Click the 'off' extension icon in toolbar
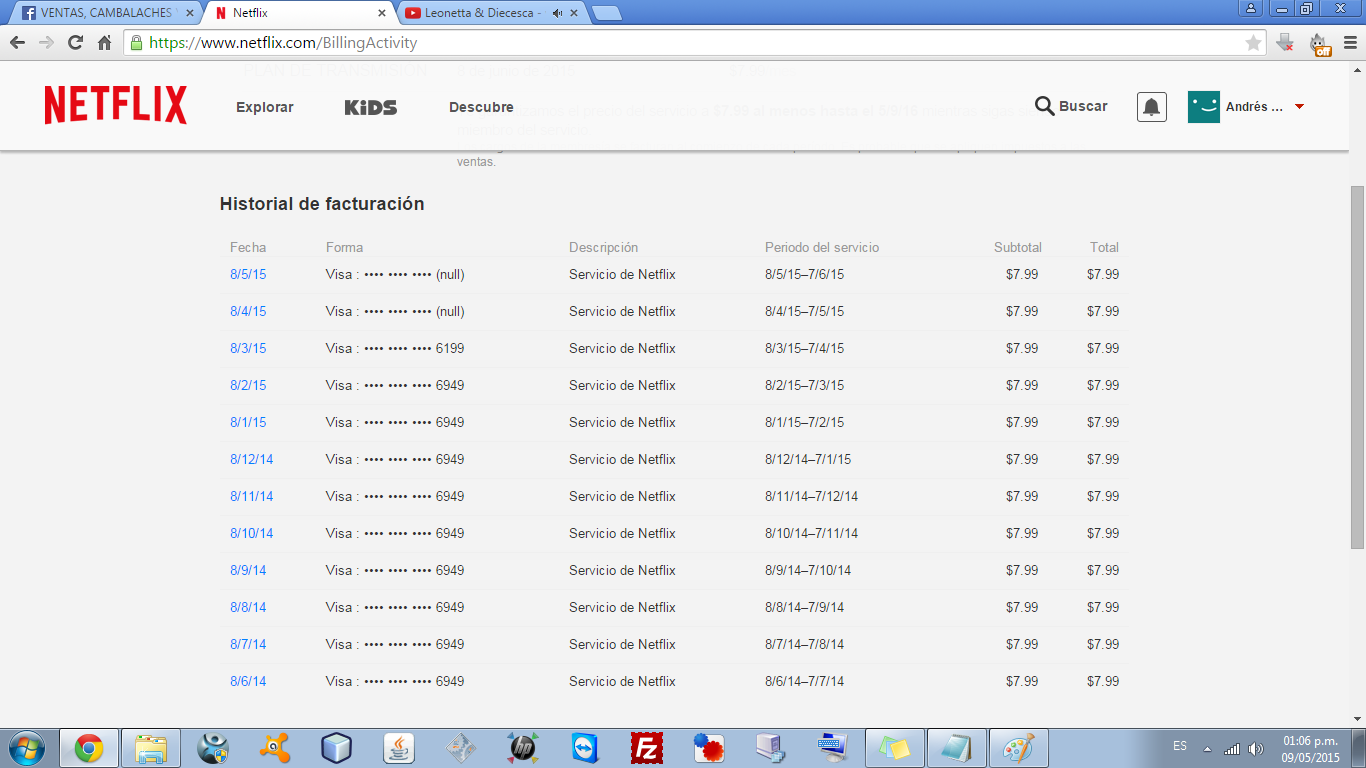The width and height of the screenshot is (1366, 768). pyautogui.click(x=1320, y=44)
